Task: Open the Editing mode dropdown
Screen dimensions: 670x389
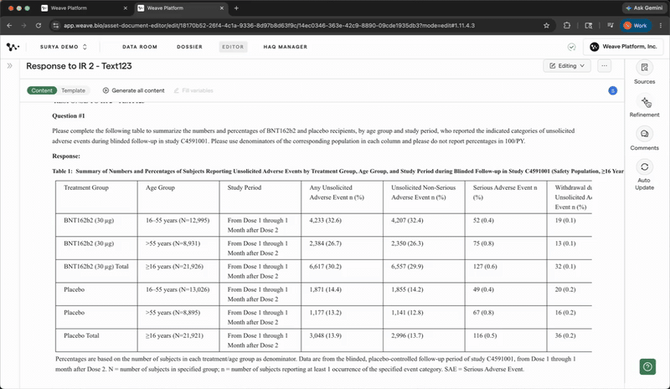Action: click(567, 66)
